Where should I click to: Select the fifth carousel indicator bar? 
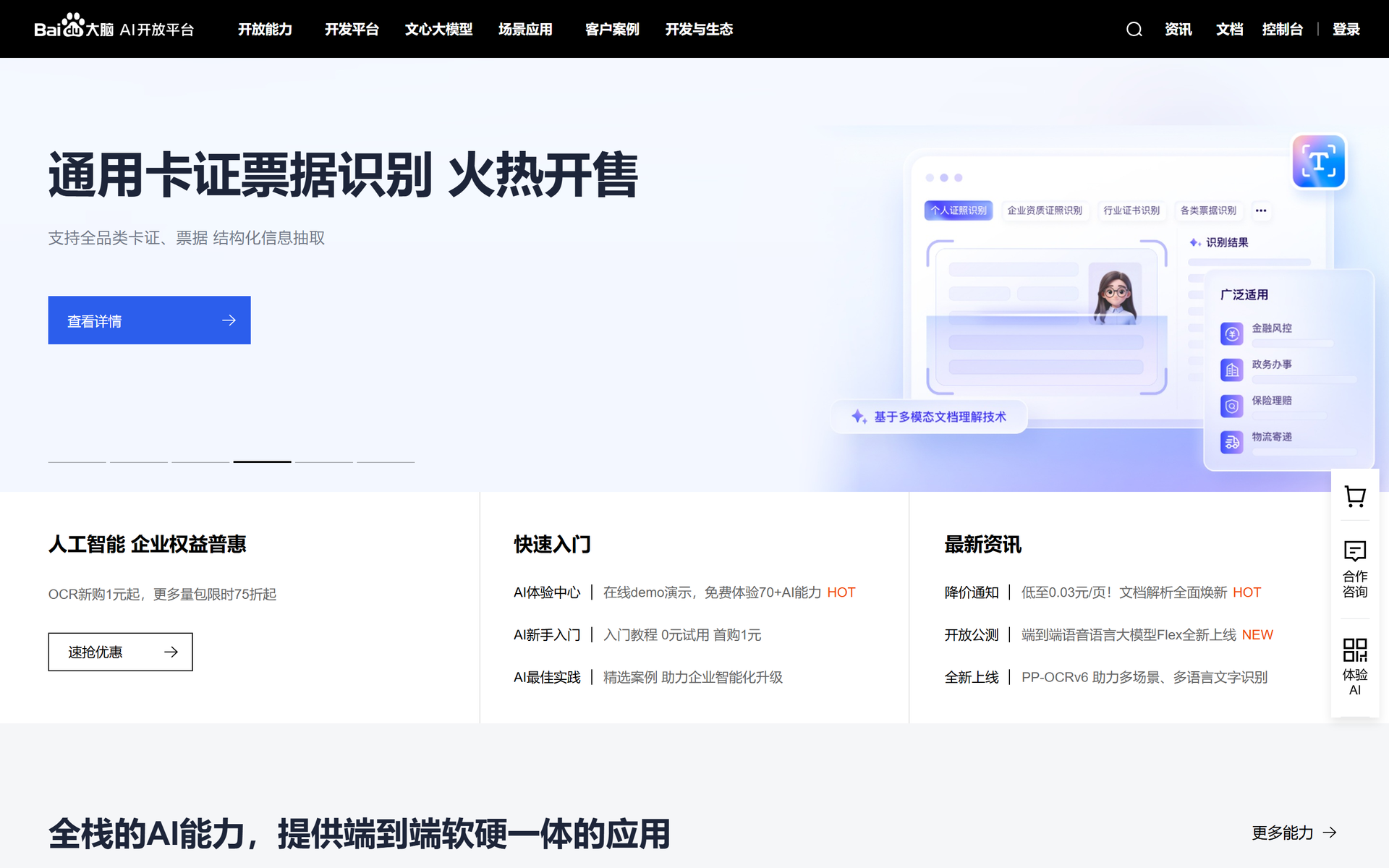click(x=324, y=461)
